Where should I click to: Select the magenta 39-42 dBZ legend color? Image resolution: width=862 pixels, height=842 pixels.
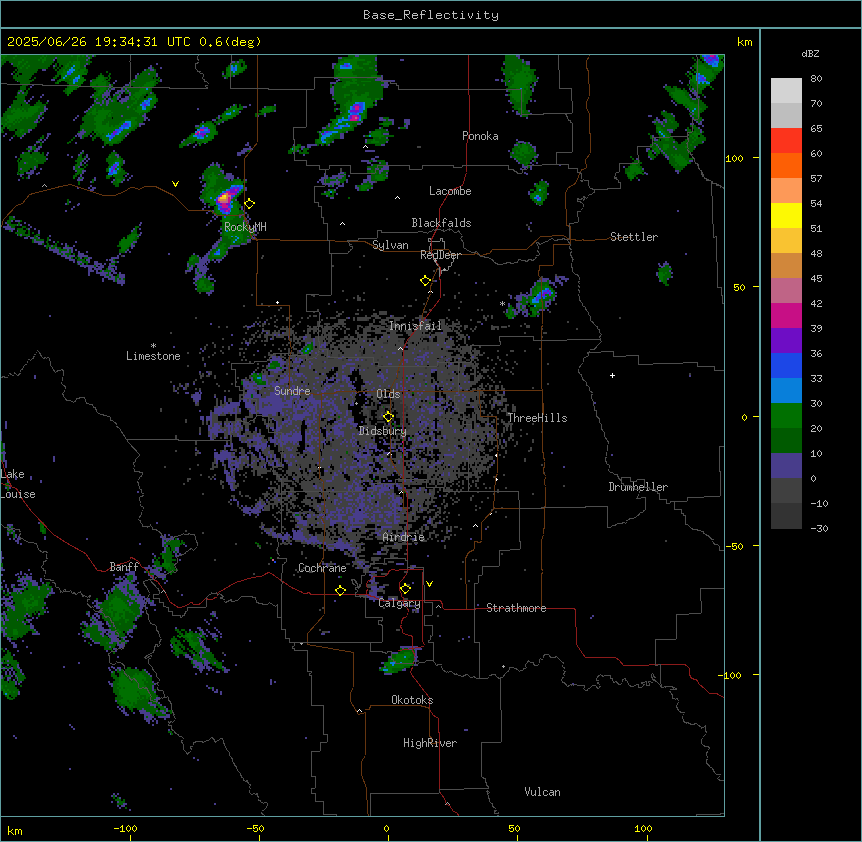pyautogui.click(x=786, y=315)
